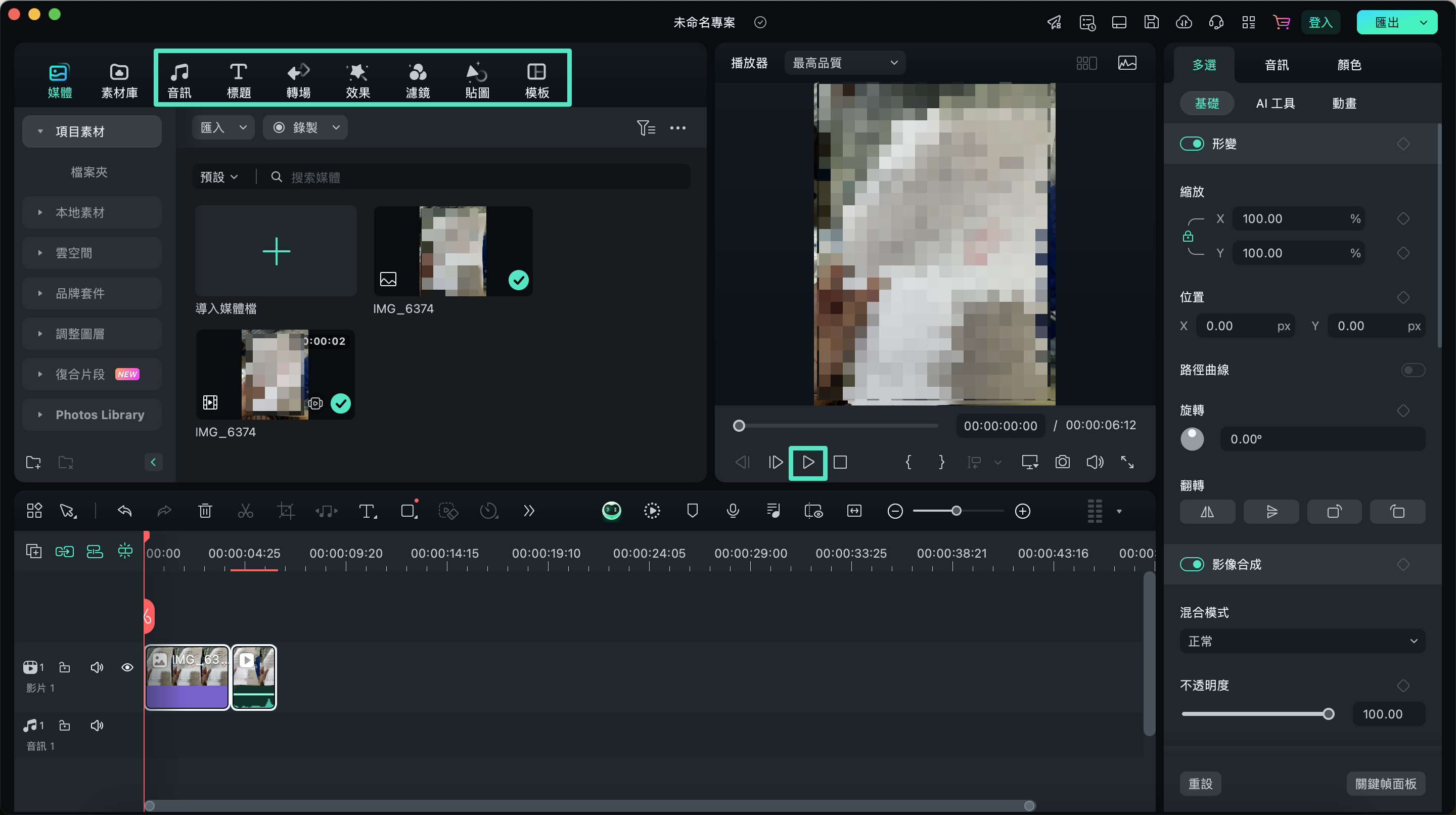Screen dimensions: 1456x815
Task: Toggle 路徑曲線 (Path Curve) switch
Action: coord(1417,370)
